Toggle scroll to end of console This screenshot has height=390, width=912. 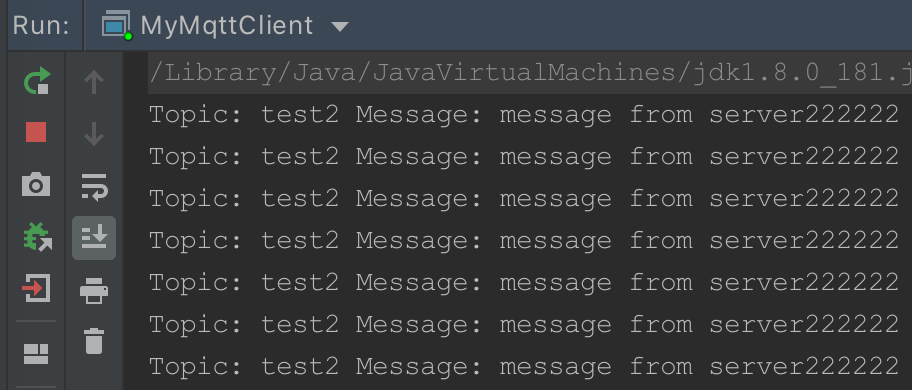pos(94,238)
